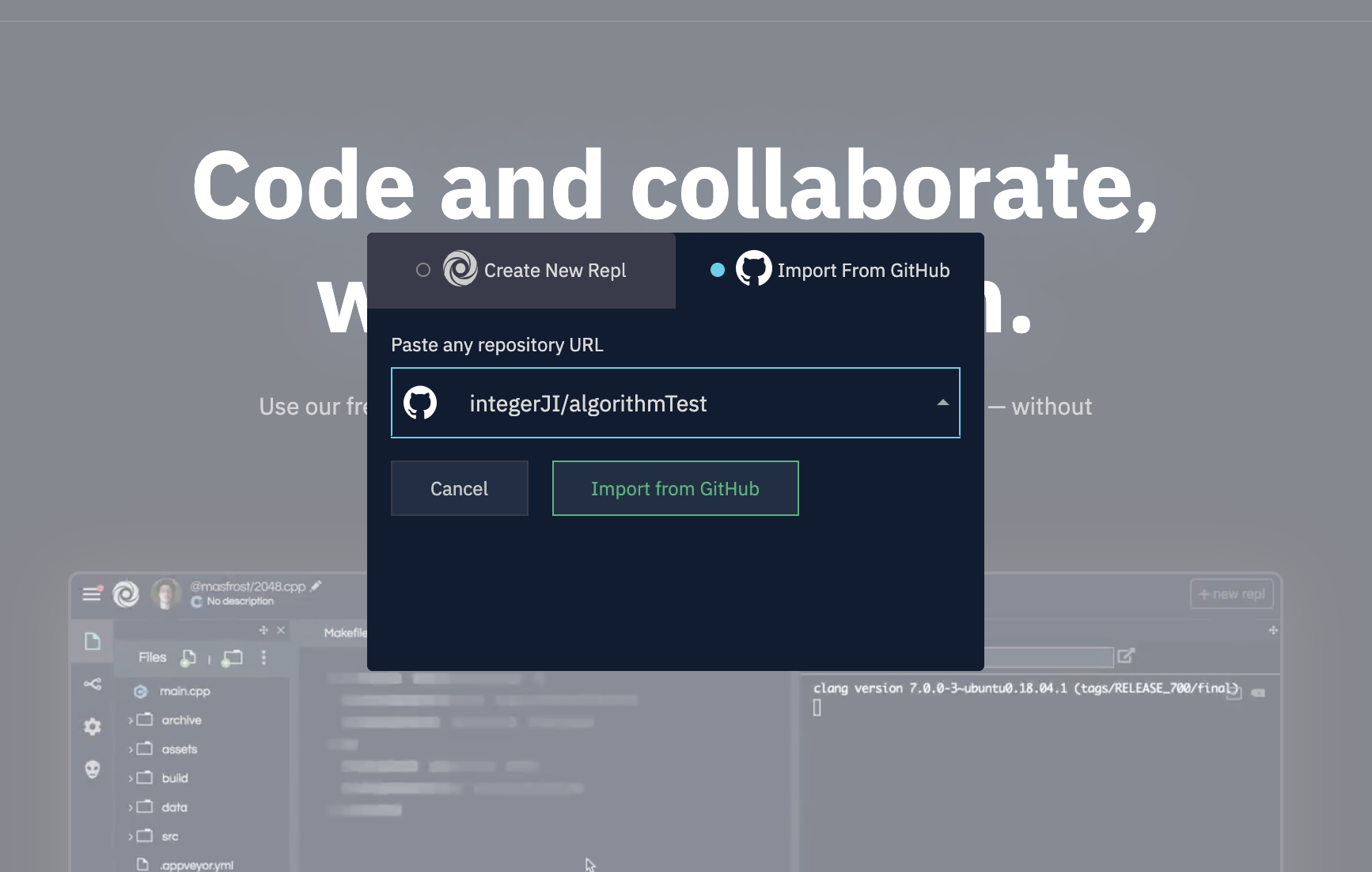The image size is (1372, 872).
Task: Click the GitHub octocat icon in the Import tab
Action: 753,269
